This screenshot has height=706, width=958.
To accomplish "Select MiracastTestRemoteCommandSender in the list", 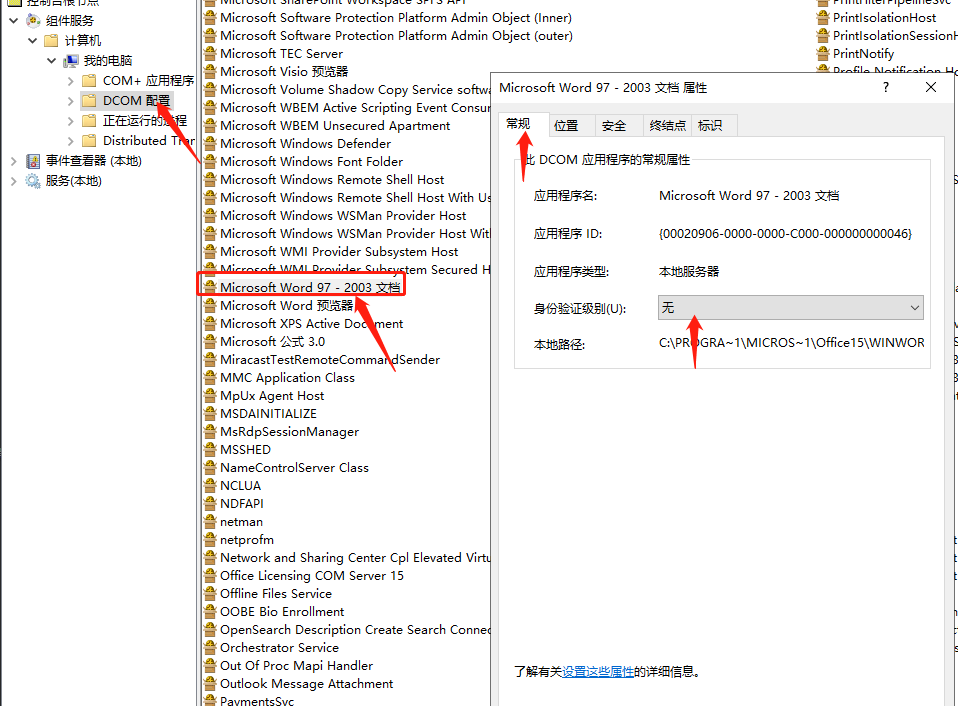I will tap(330, 360).
